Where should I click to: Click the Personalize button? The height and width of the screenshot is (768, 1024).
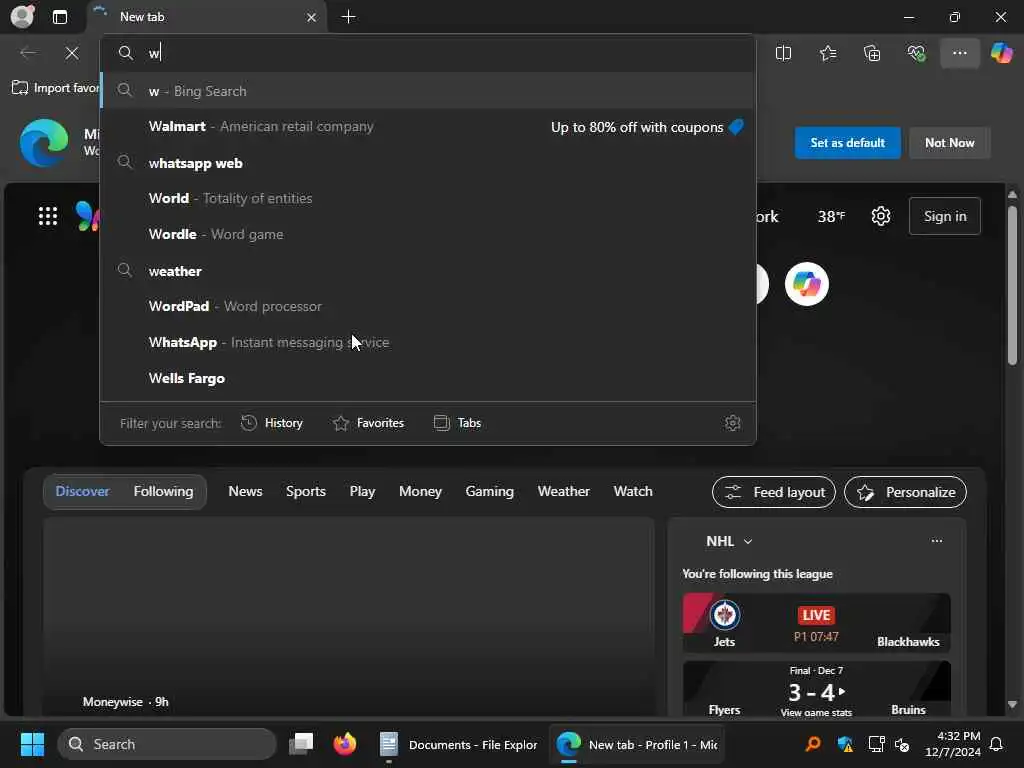point(905,492)
